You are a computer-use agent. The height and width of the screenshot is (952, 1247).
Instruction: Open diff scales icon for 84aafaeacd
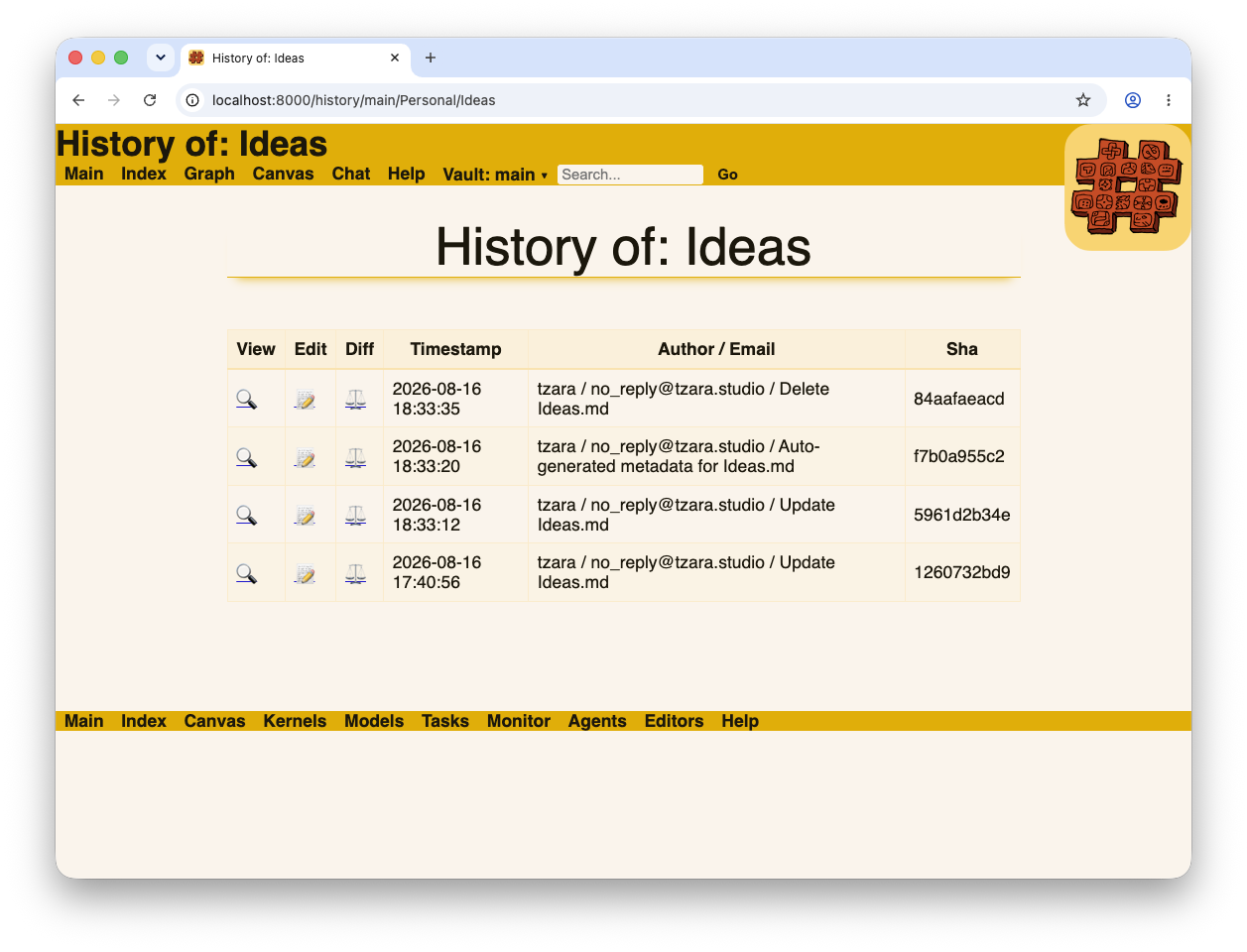tap(356, 400)
